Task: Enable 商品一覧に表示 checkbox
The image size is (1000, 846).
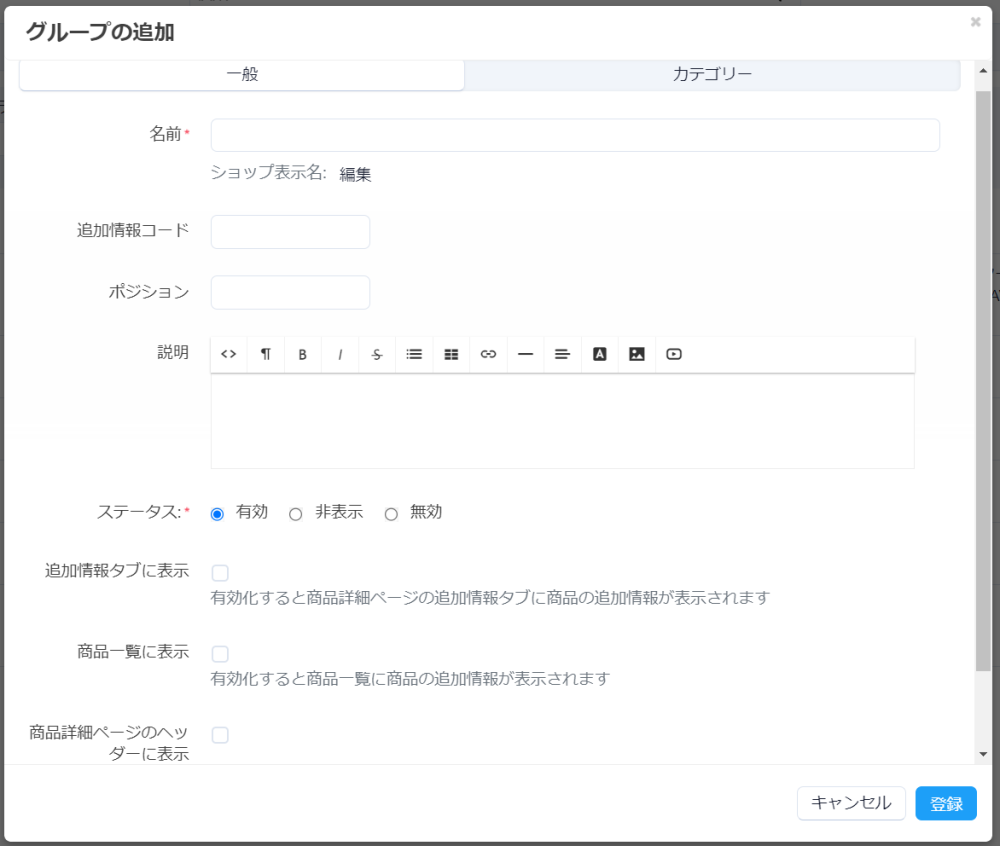Action: coord(220,653)
